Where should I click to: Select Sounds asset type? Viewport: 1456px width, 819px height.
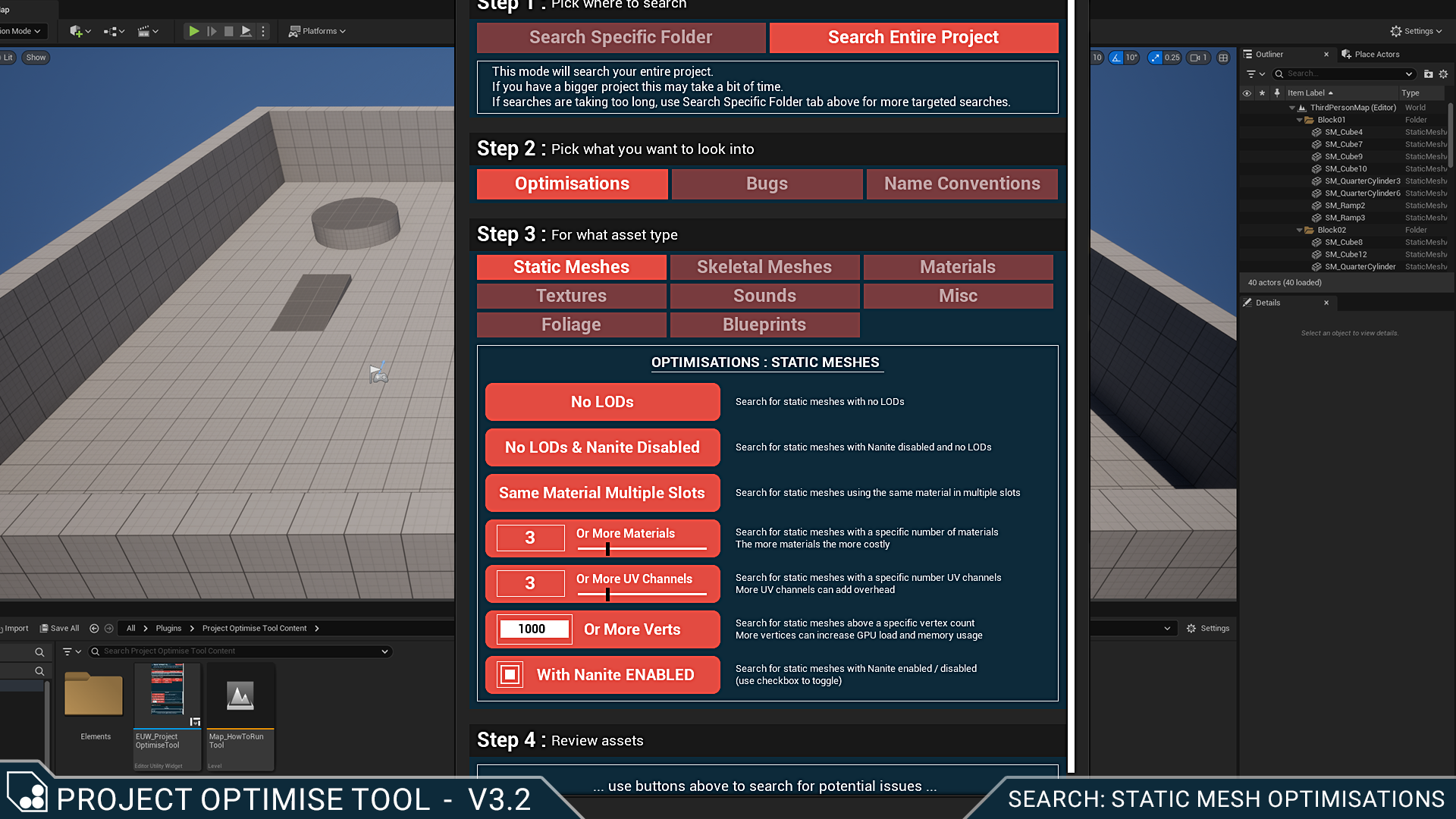[764, 296]
